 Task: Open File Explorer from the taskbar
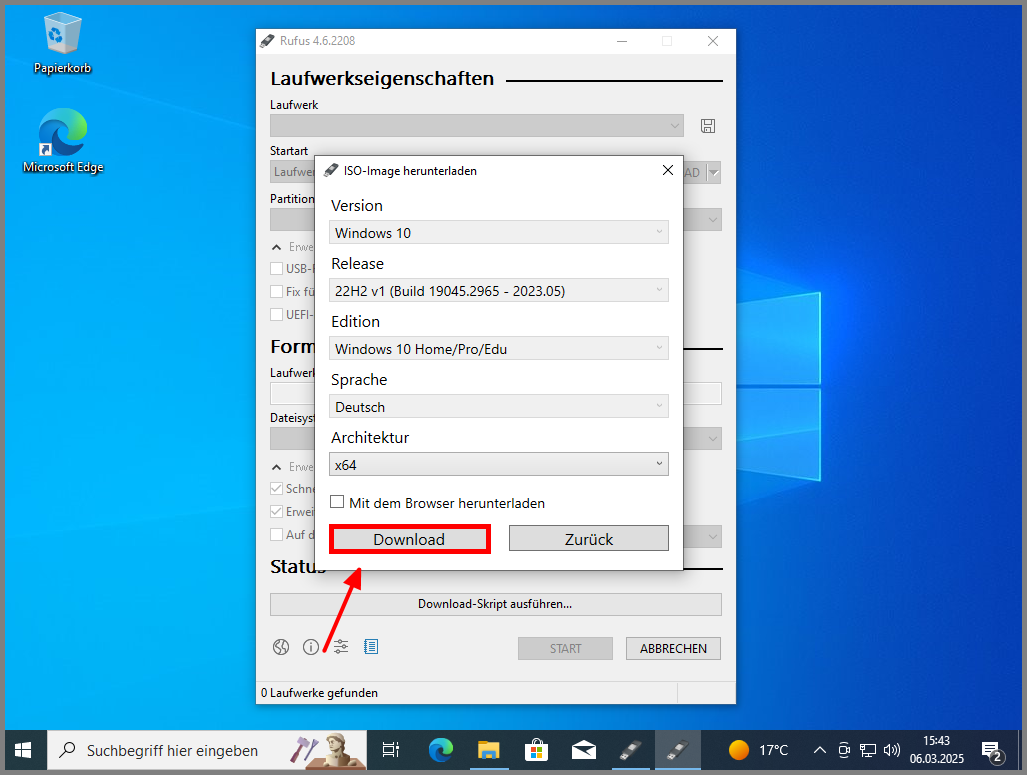point(489,750)
